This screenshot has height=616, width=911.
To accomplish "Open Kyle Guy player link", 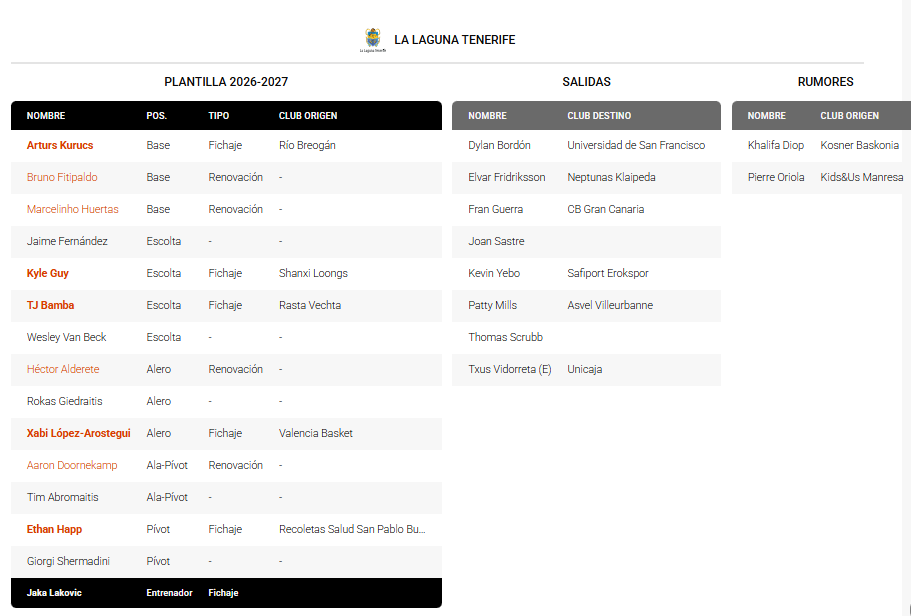I will pos(48,273).
